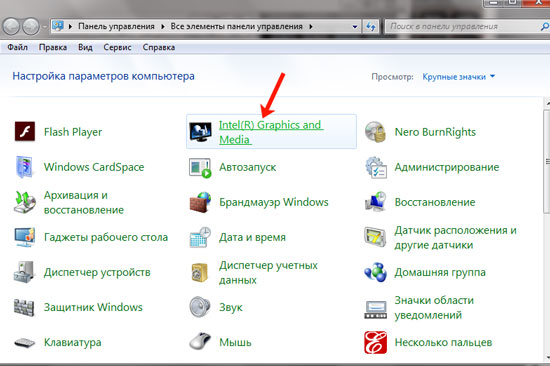The image size is (550, 366).
Task: Click the Control Panel icon in address bar
Action: [58, 26]
